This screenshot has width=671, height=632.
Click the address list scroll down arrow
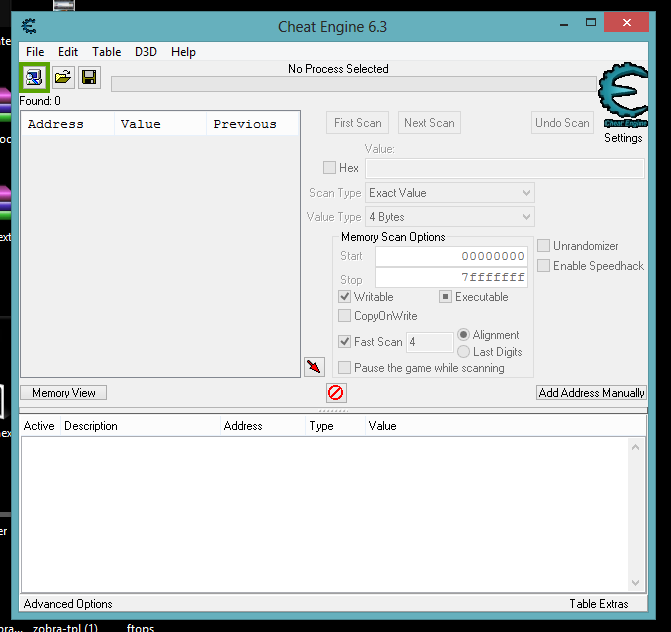pyautogui.click(x=635, y=583)
